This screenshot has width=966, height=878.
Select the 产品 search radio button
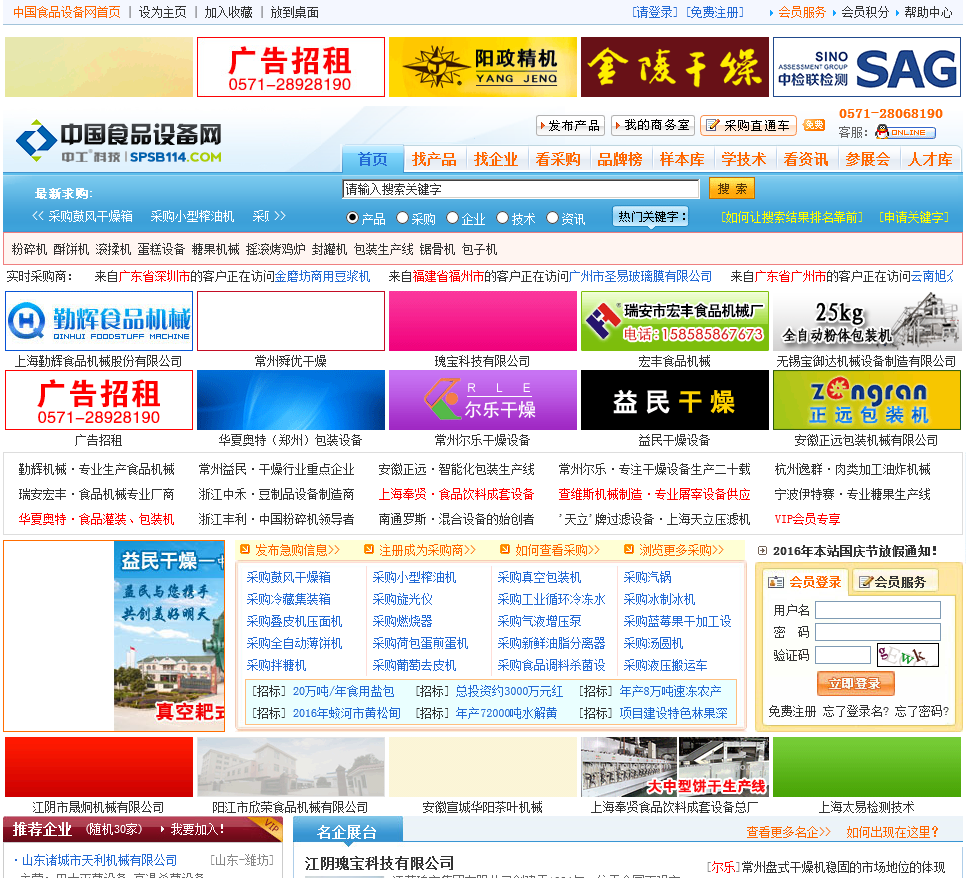[352, 217]
